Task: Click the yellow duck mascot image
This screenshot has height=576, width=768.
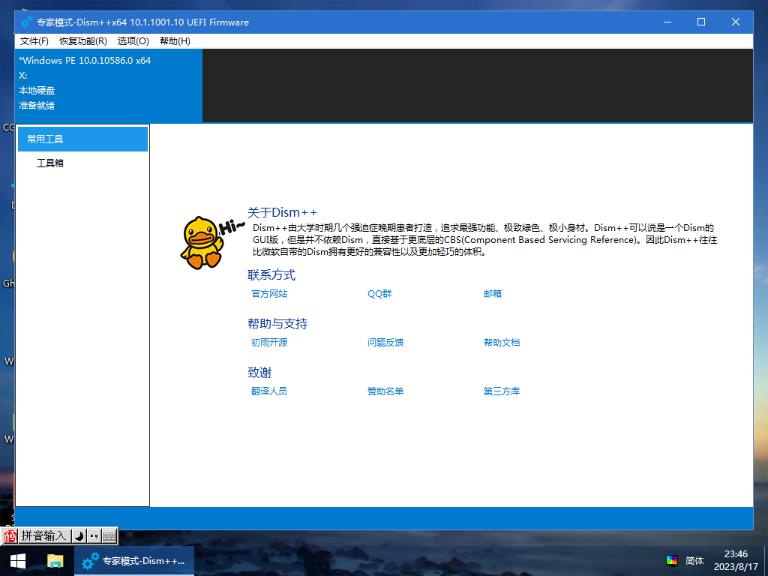Action: tap(202, 242)
